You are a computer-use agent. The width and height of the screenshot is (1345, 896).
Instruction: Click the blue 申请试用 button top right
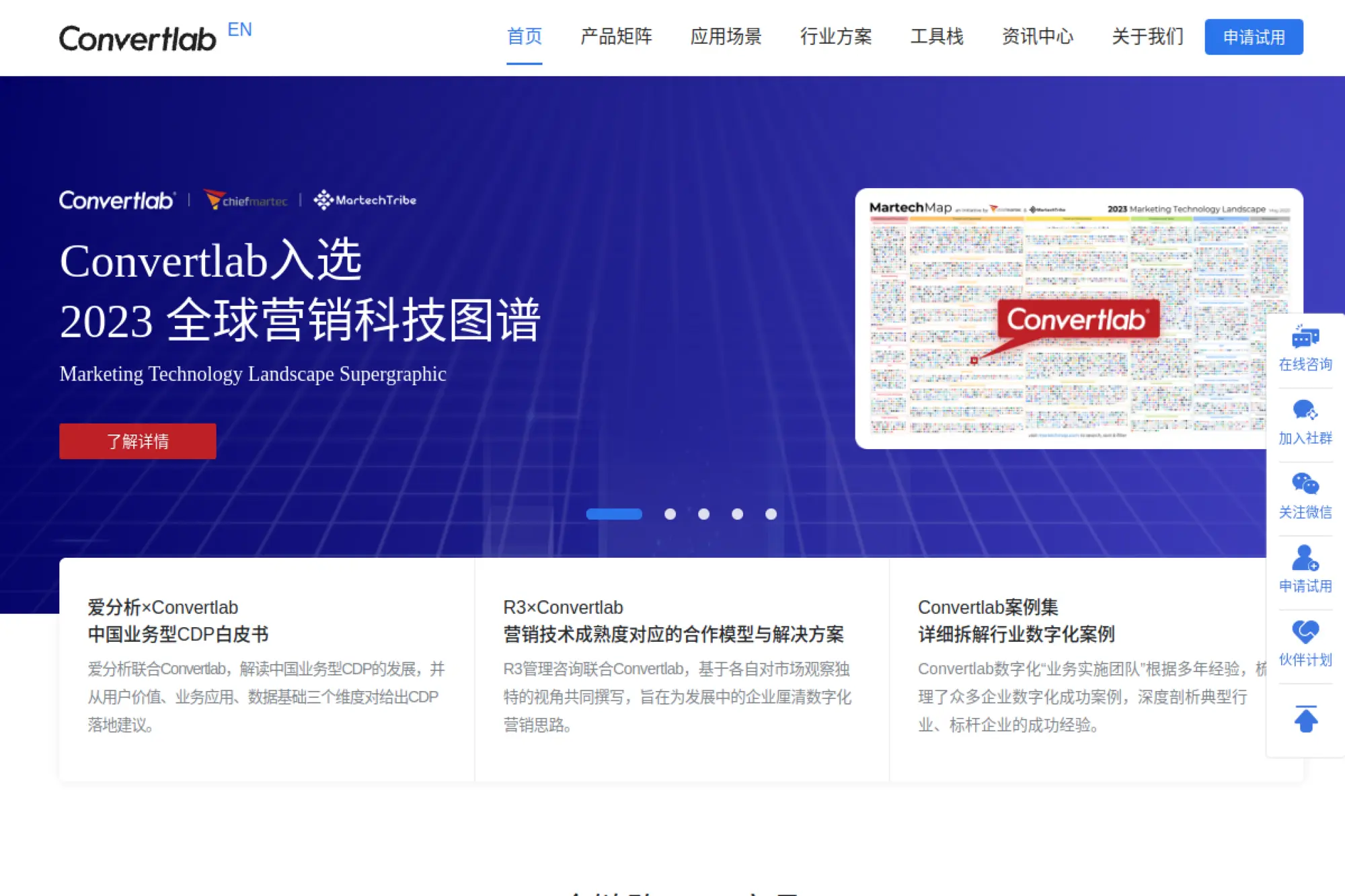tap(1254, 37)
